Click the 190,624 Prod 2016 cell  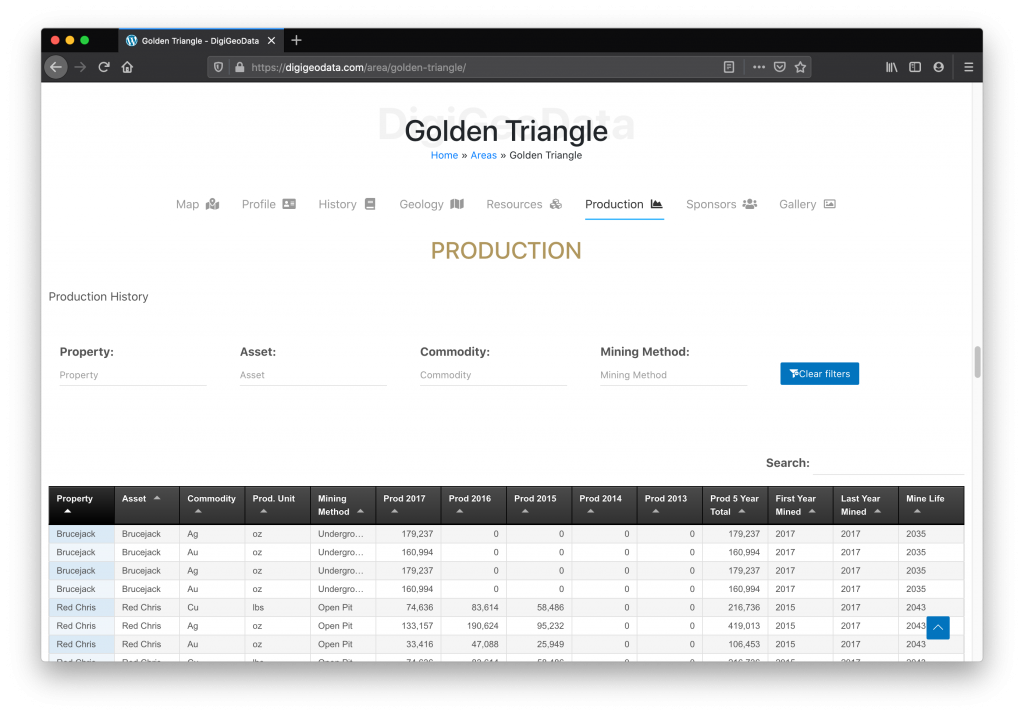473,626
